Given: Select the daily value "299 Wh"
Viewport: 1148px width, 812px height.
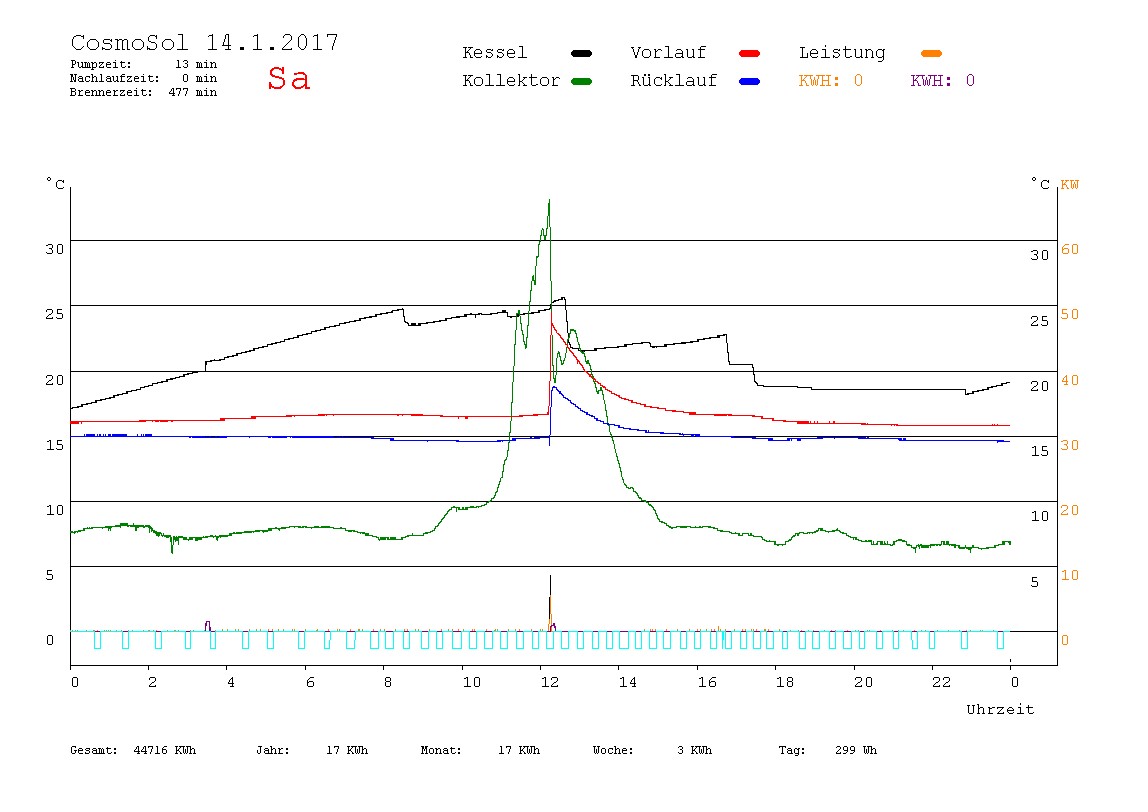Looking at the screenshot, I should click(x=856, y=750).
